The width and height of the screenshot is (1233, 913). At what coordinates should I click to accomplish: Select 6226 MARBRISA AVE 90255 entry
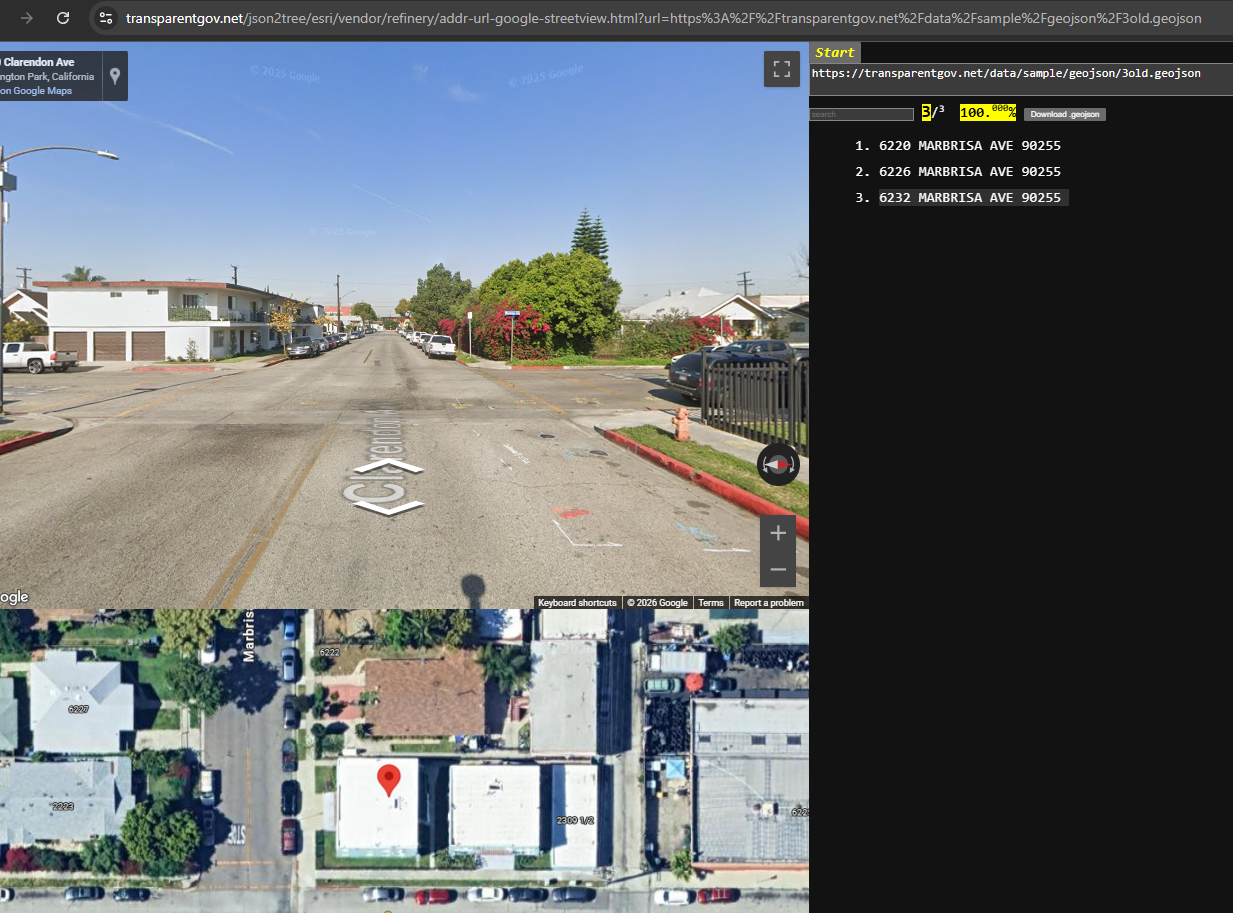click(x=969, y=172)
